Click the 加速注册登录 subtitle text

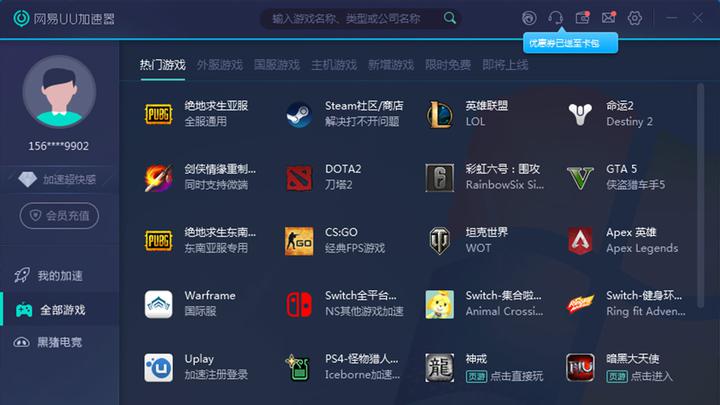[x=216, y=375]
